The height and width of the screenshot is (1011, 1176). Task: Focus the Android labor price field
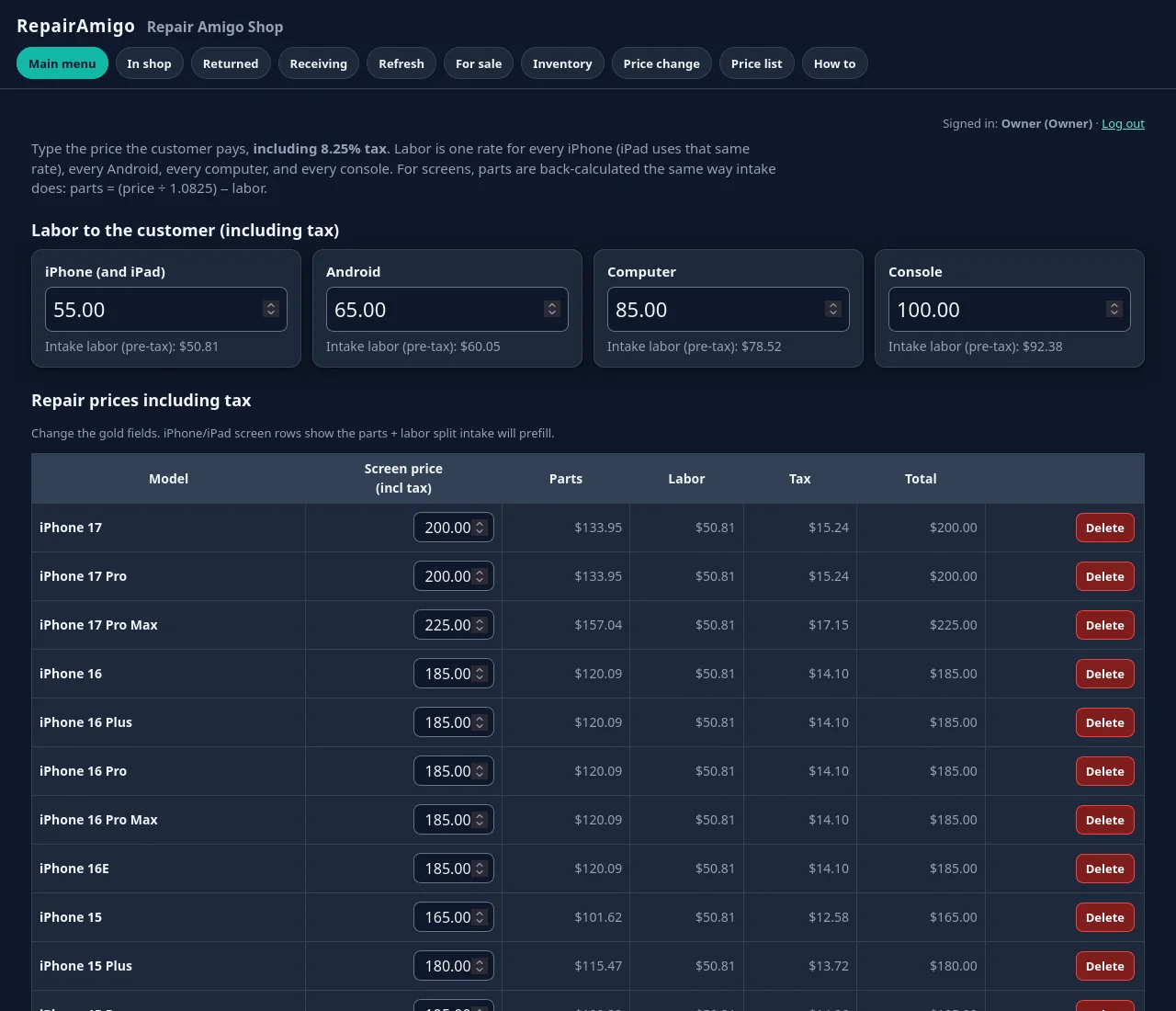pos(447,310)
